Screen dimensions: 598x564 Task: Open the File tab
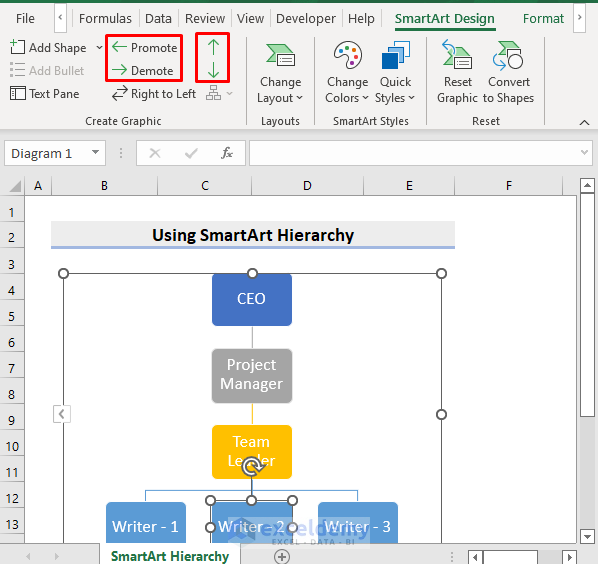coord(25,18)
